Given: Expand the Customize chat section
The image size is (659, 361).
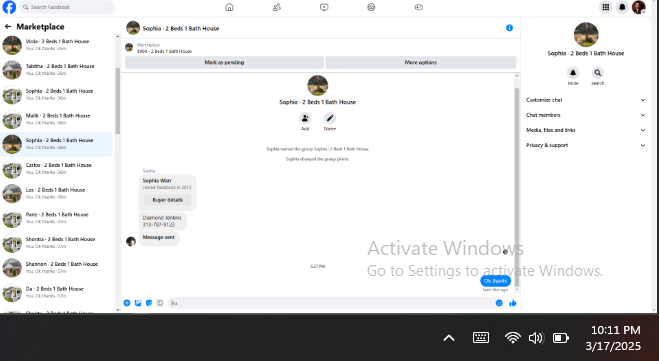Looking at the screenshot, I should [x=585, y=100].
